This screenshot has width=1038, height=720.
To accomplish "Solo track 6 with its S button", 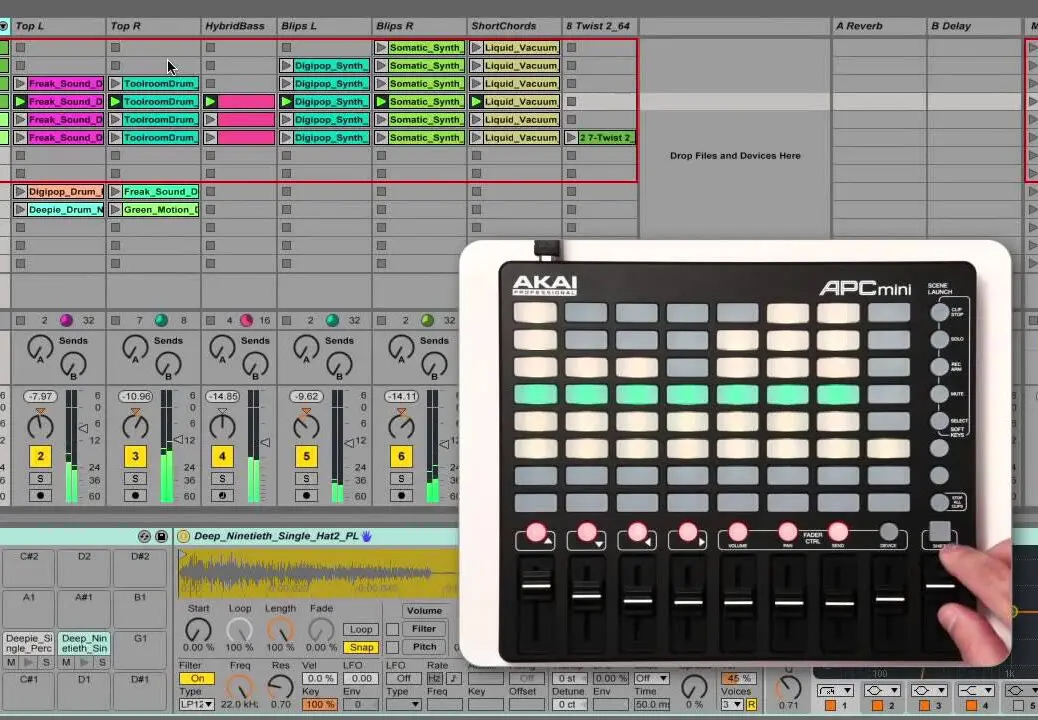I will tap(401, 478).
